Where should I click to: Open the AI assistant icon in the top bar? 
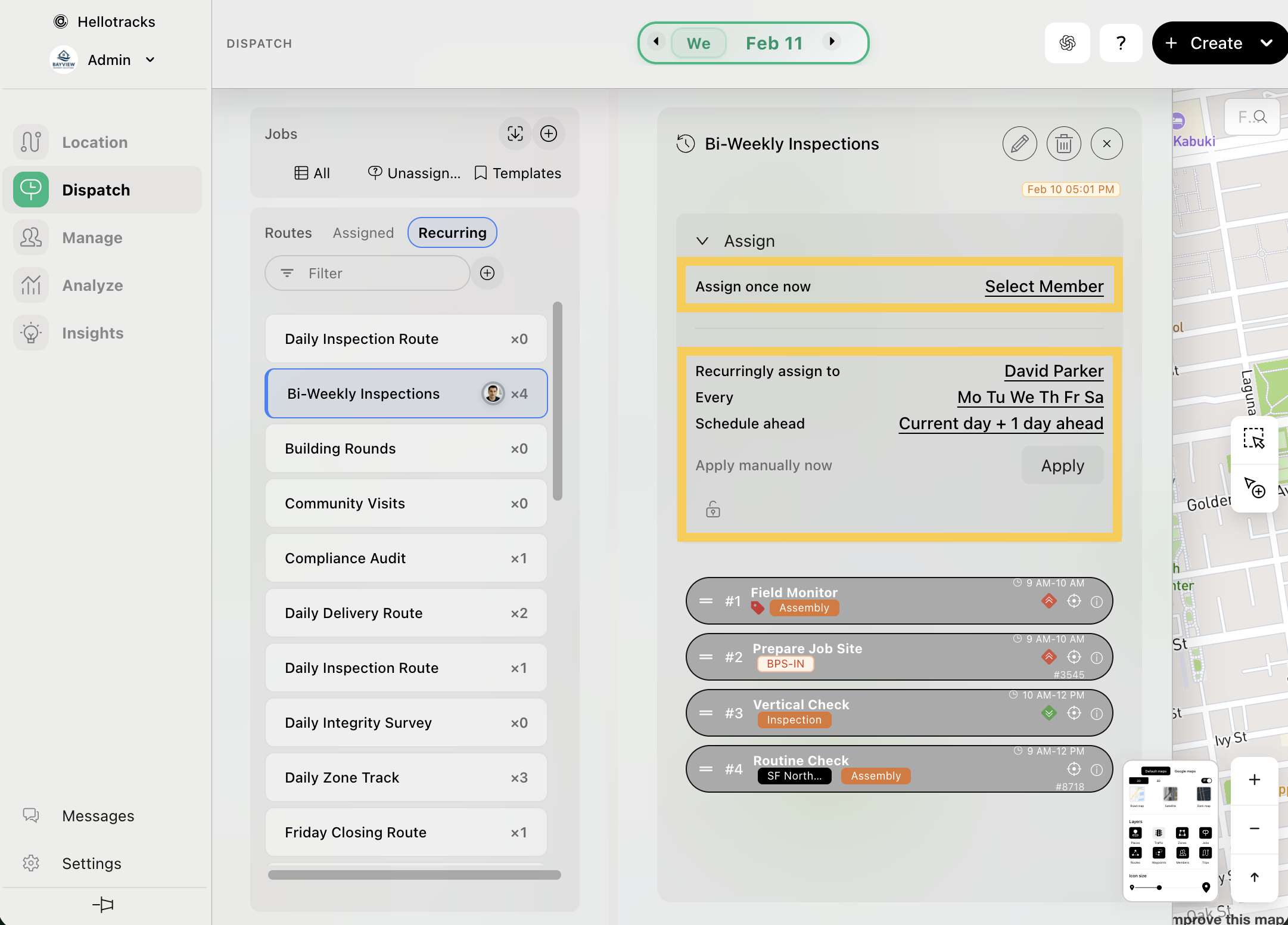[1067, 43]
